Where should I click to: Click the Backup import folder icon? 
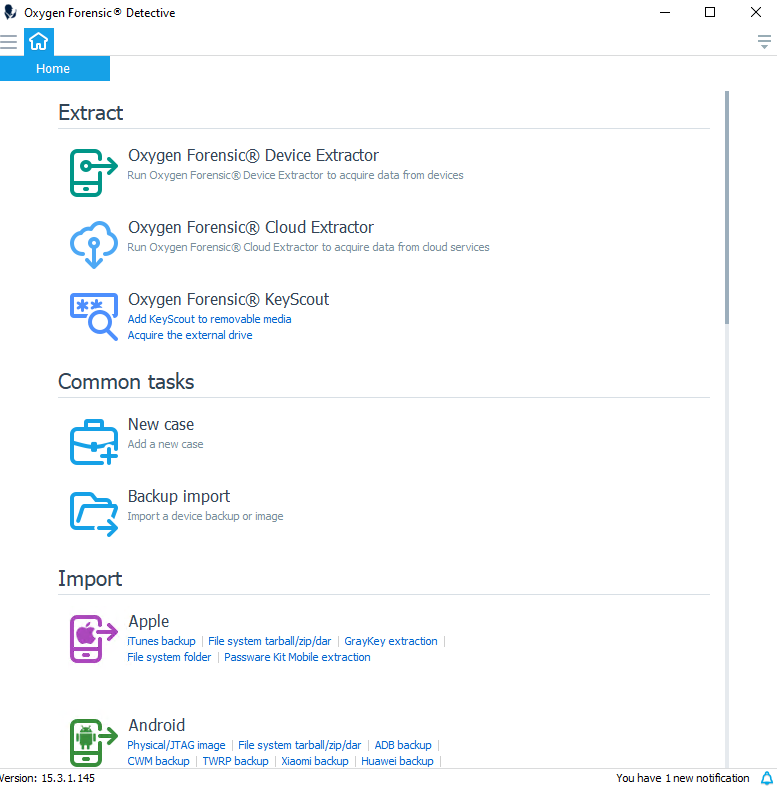[93, 514]
